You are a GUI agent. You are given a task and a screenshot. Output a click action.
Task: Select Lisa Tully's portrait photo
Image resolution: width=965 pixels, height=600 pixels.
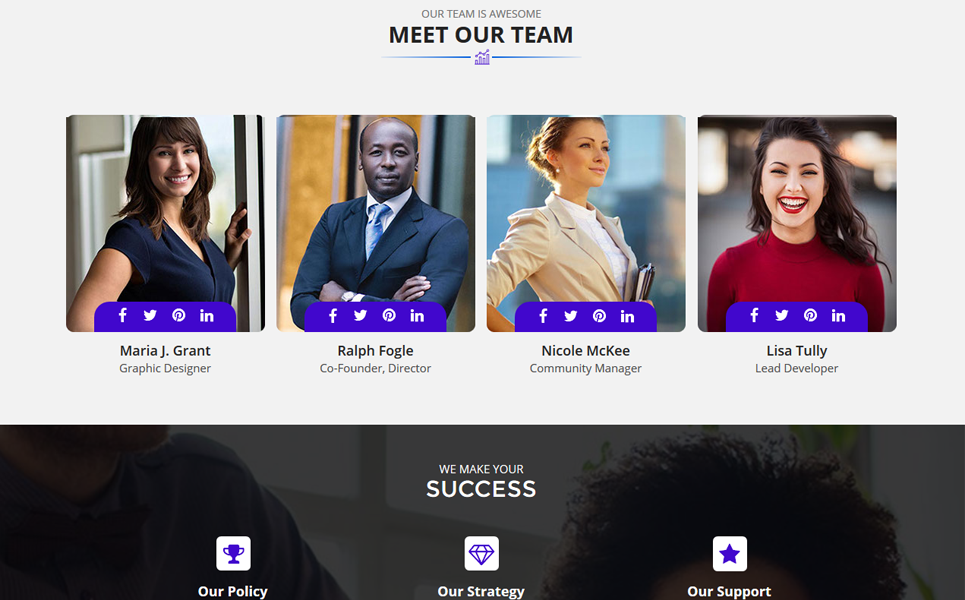click(x=797, y=223)
